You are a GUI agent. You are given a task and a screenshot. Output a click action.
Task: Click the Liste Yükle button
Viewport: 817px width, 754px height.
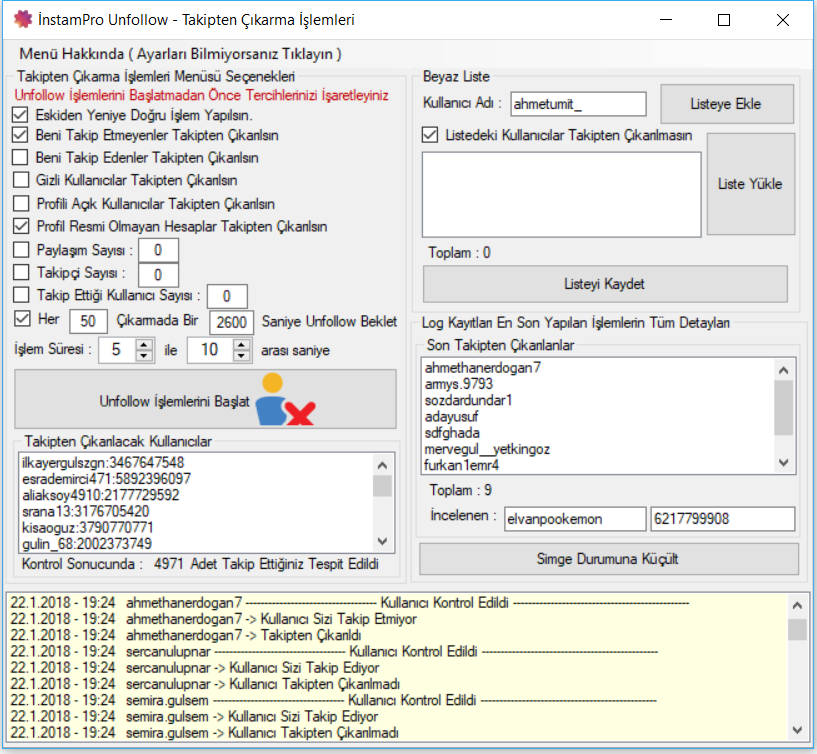(750, 184)
